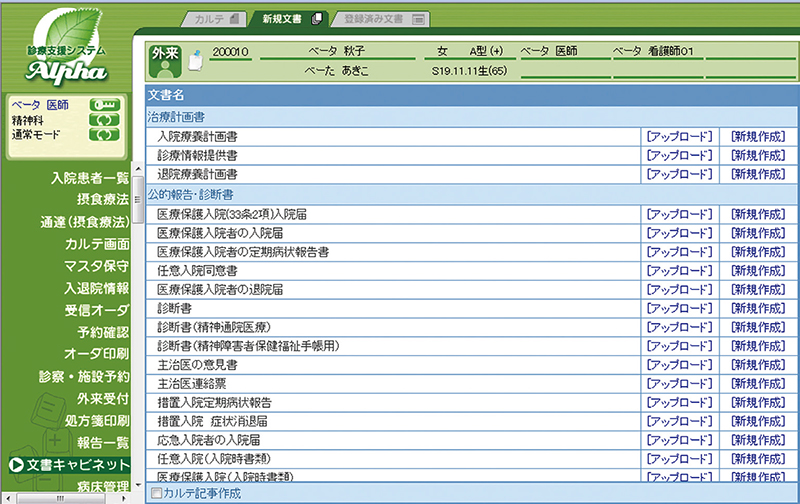
Task: Click the memo note icon beside patient ID
Action: 196,59
